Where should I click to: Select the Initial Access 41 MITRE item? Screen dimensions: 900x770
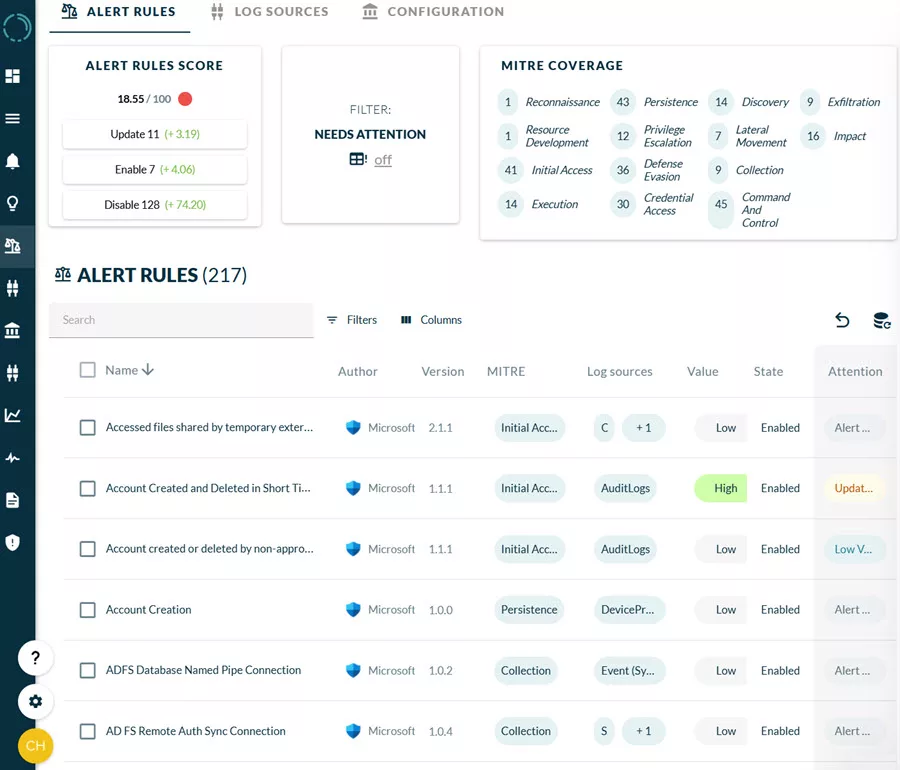[545, 170]
